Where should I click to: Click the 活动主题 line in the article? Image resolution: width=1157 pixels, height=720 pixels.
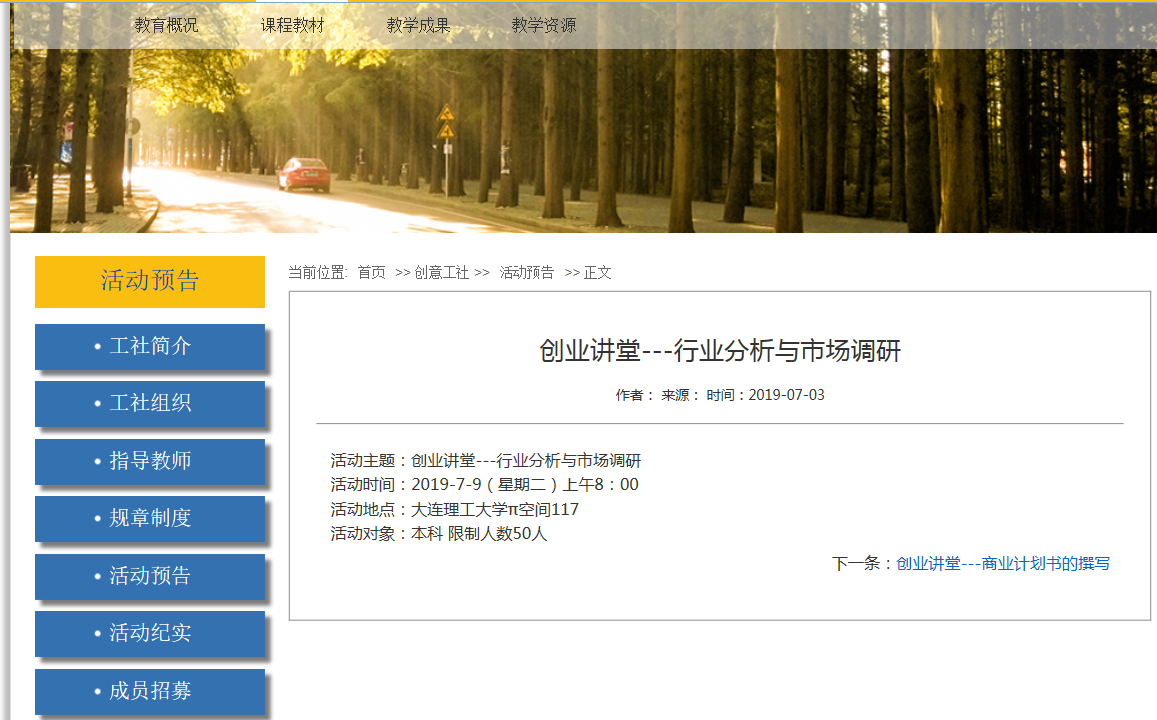coord(486,461)
